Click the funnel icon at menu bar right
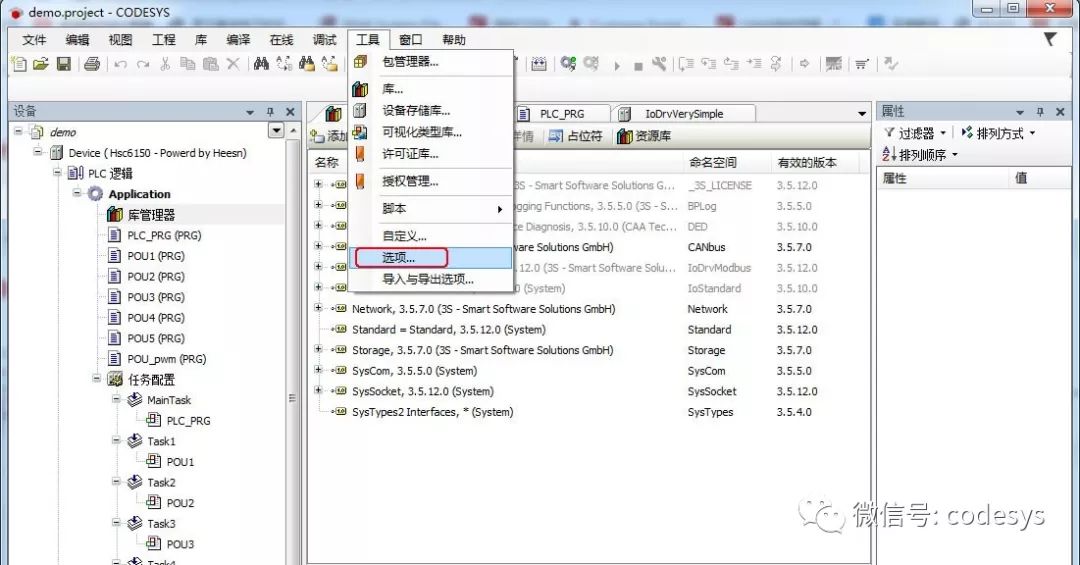 (x=1050, y=39)
